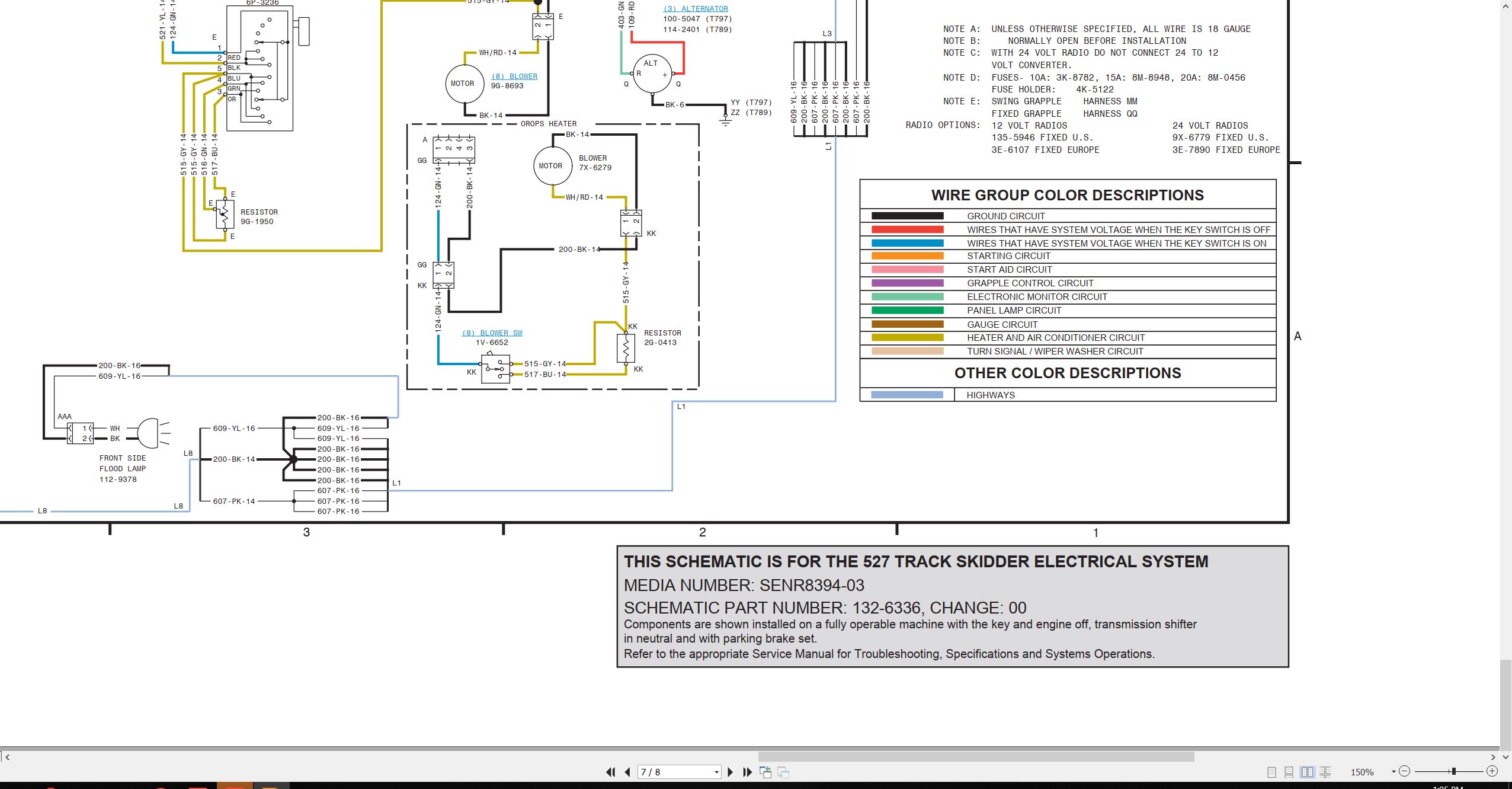Click the 'WIRE GROUP COLOR DESCRIPTIONS' heading

1068,195
